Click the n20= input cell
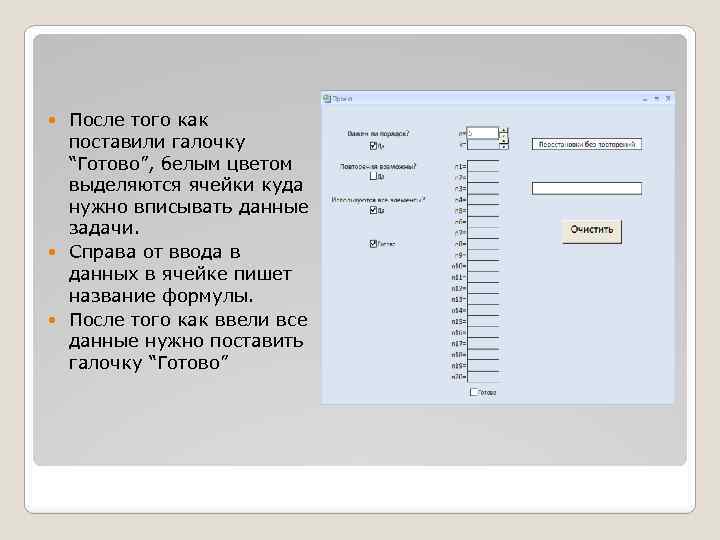Image resolution: width=720 pixels, height=540 pixels. (483, 377)
